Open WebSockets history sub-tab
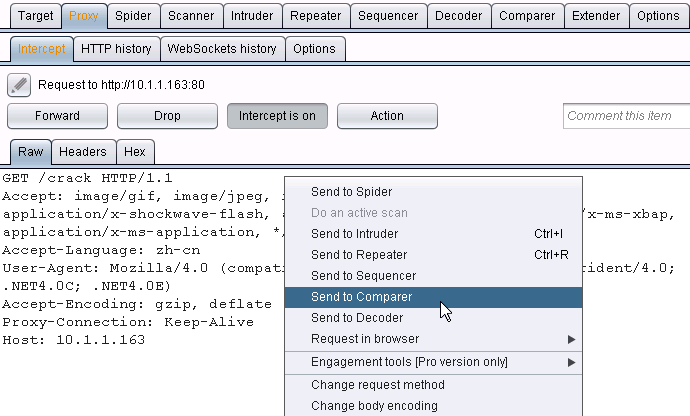 point(222,49)
